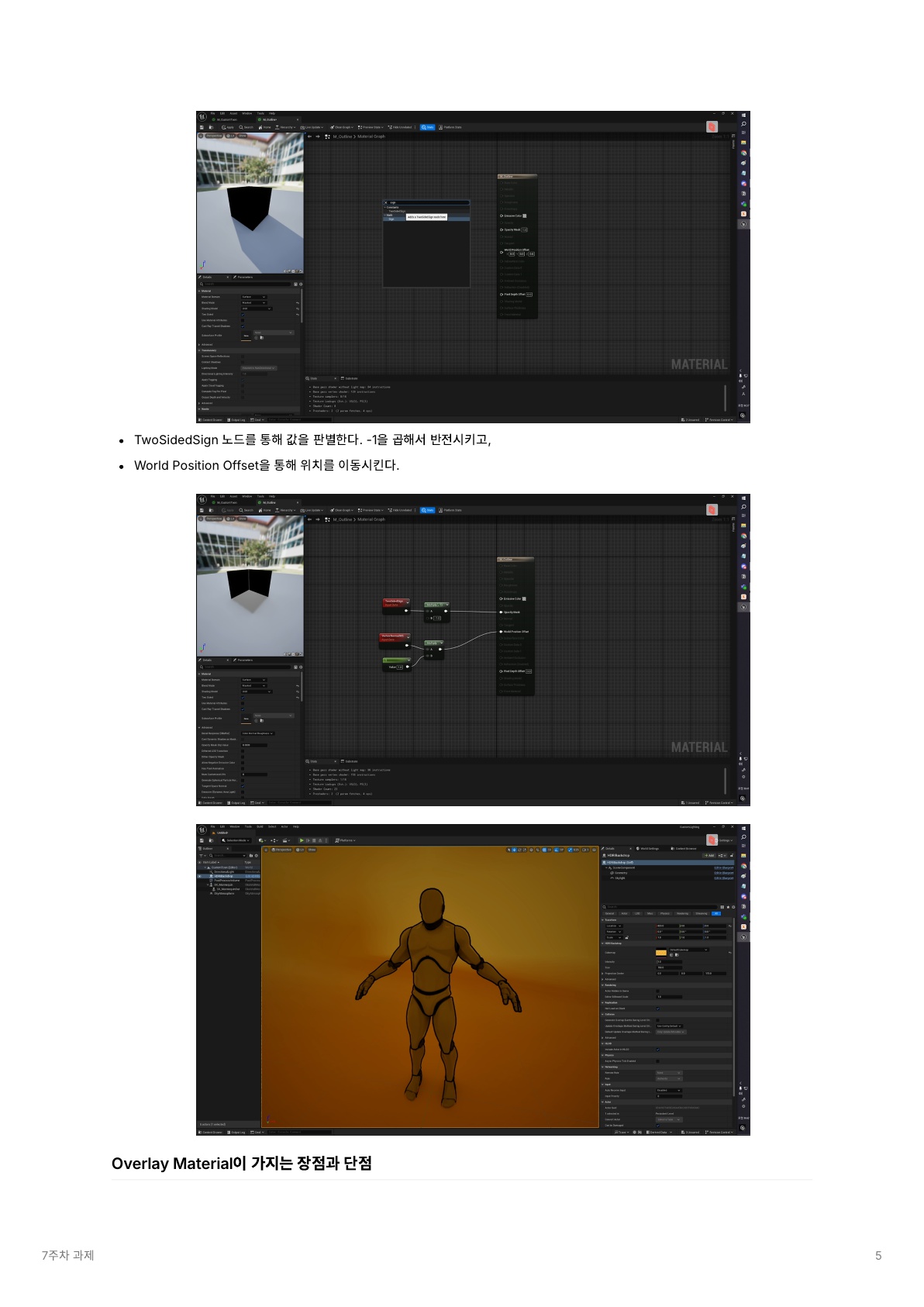
Task: Select the TwoSidedSign node in graph
Action: coord(396,606)
